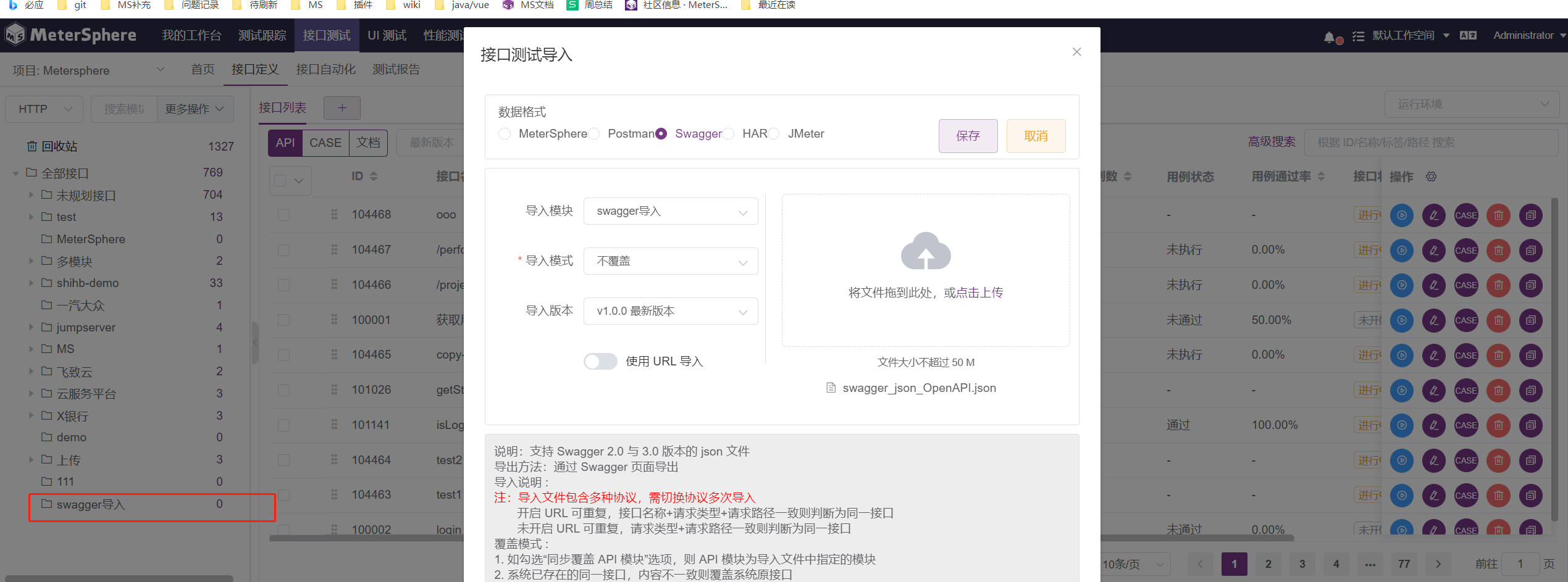
Task: Run API 104468 using the blue play icon
Action: pyautogui.click(x=1402, y=215)
